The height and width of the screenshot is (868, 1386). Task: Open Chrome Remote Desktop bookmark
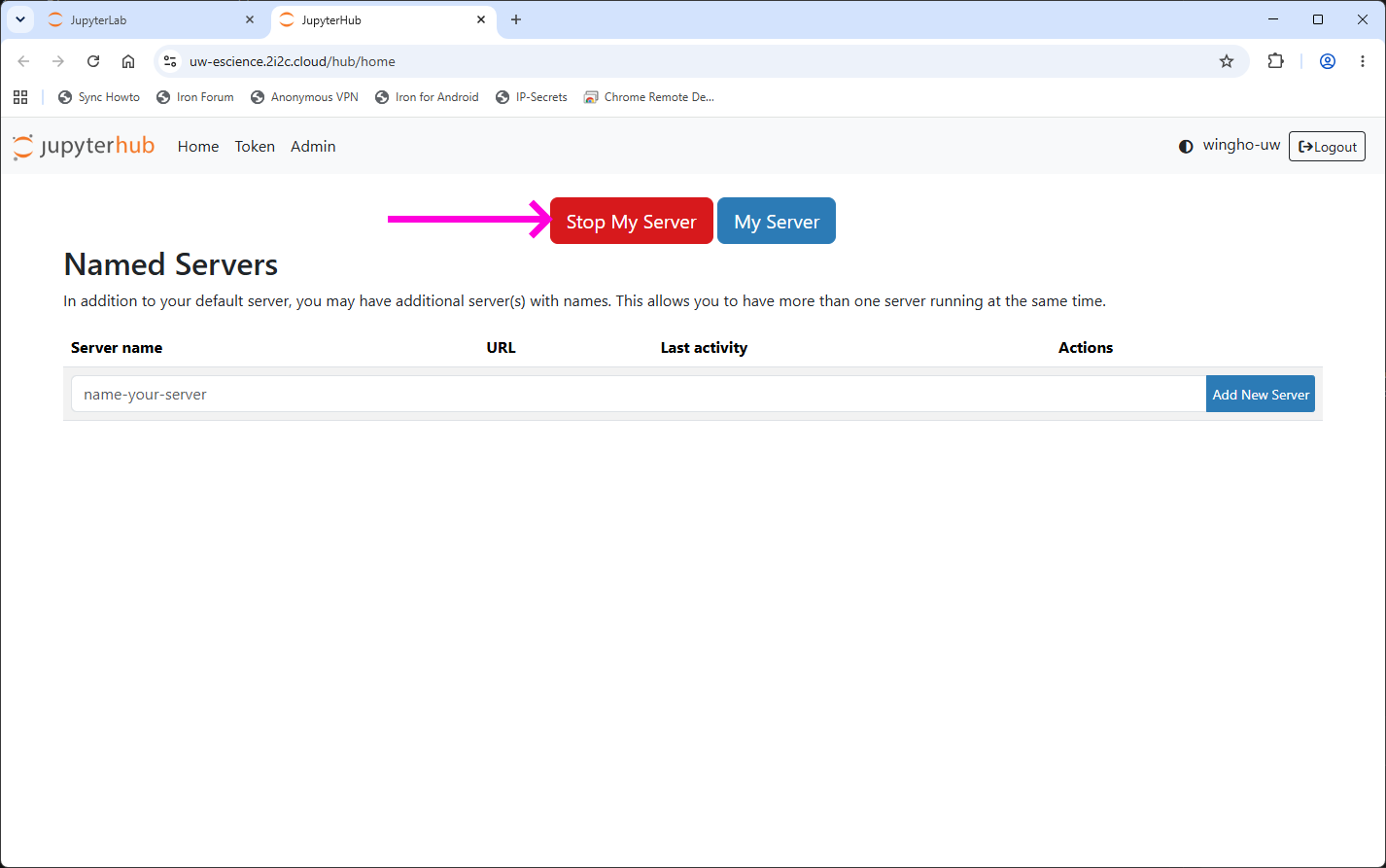[x=649, y=97]
